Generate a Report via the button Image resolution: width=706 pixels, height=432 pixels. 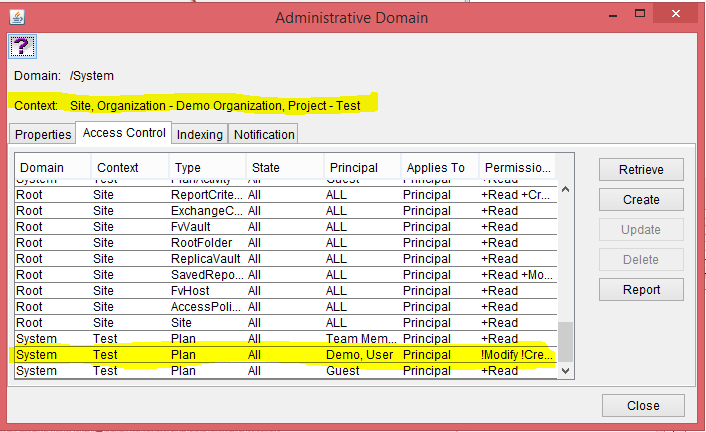[x=641, y=290]
